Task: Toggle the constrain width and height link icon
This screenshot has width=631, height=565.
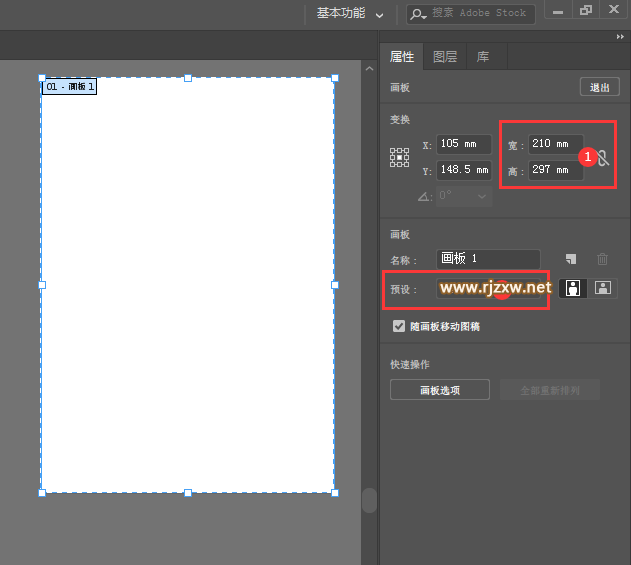Action: pos(603,158)
